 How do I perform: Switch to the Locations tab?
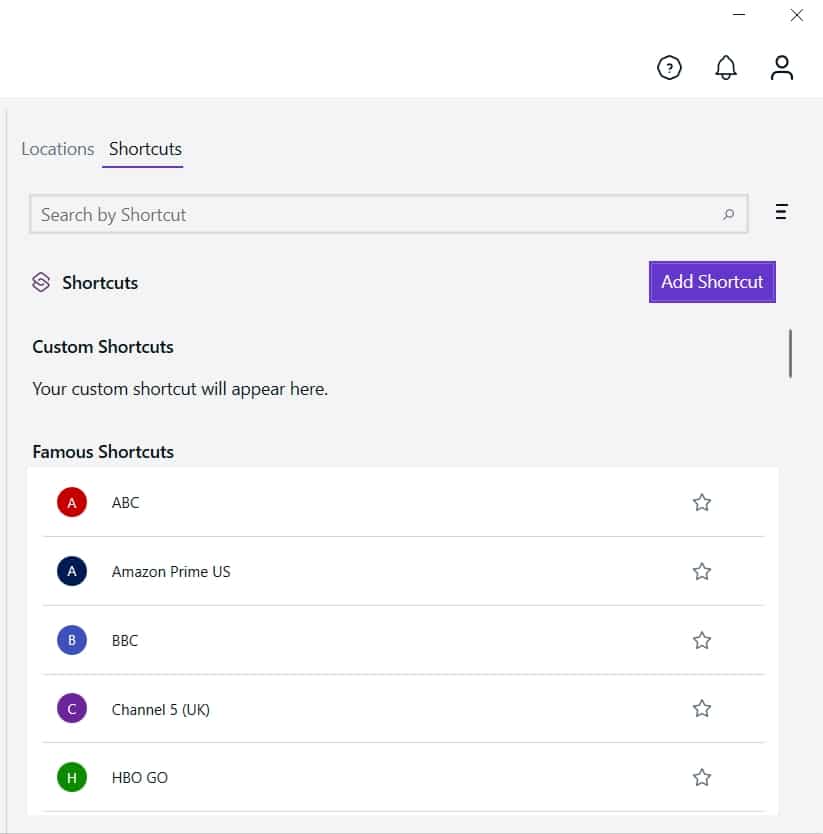pos(57,149)
